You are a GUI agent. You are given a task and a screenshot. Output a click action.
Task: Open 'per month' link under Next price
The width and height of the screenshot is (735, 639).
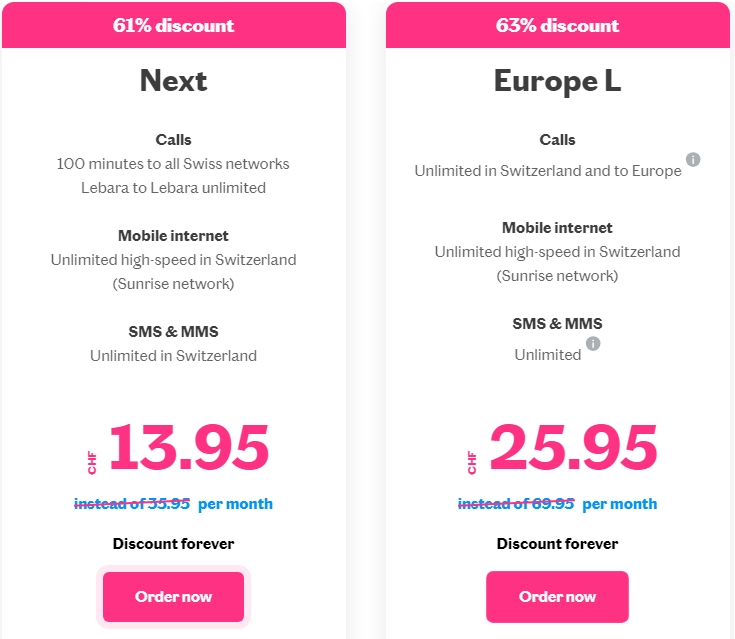pos(235,504)
